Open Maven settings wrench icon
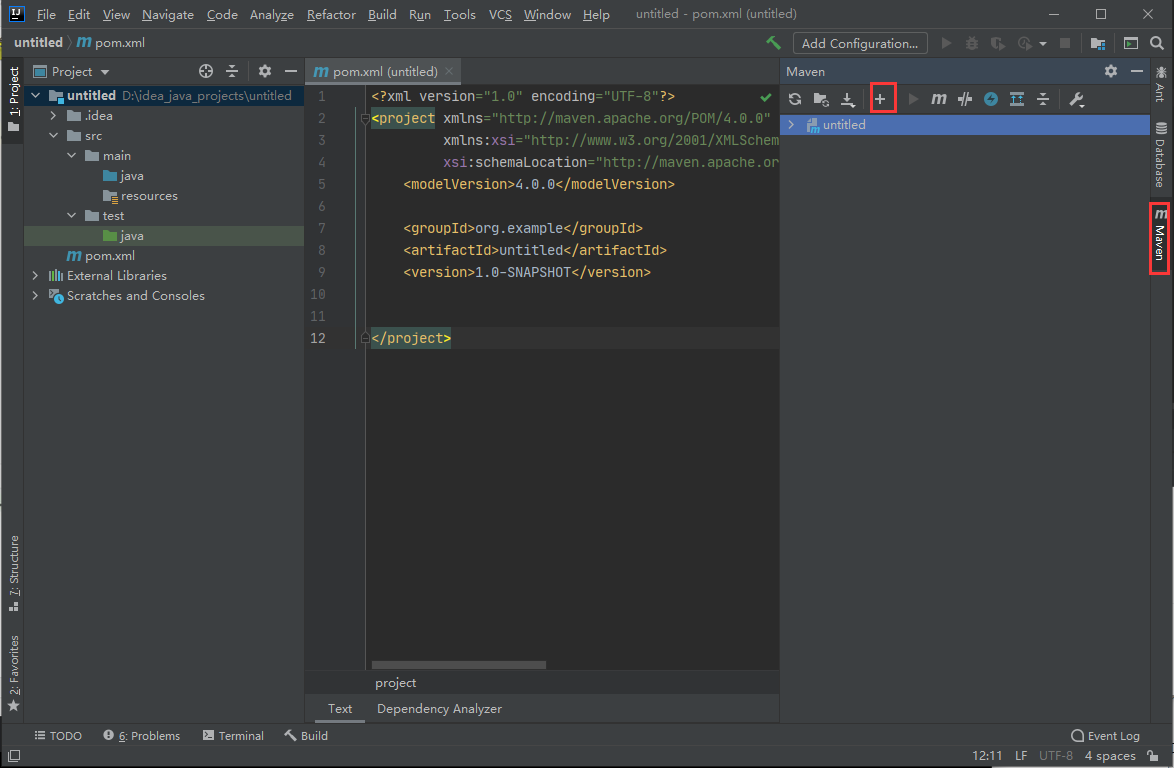Viewport: 1174px width, 768px height. [x=1077, y=99]
